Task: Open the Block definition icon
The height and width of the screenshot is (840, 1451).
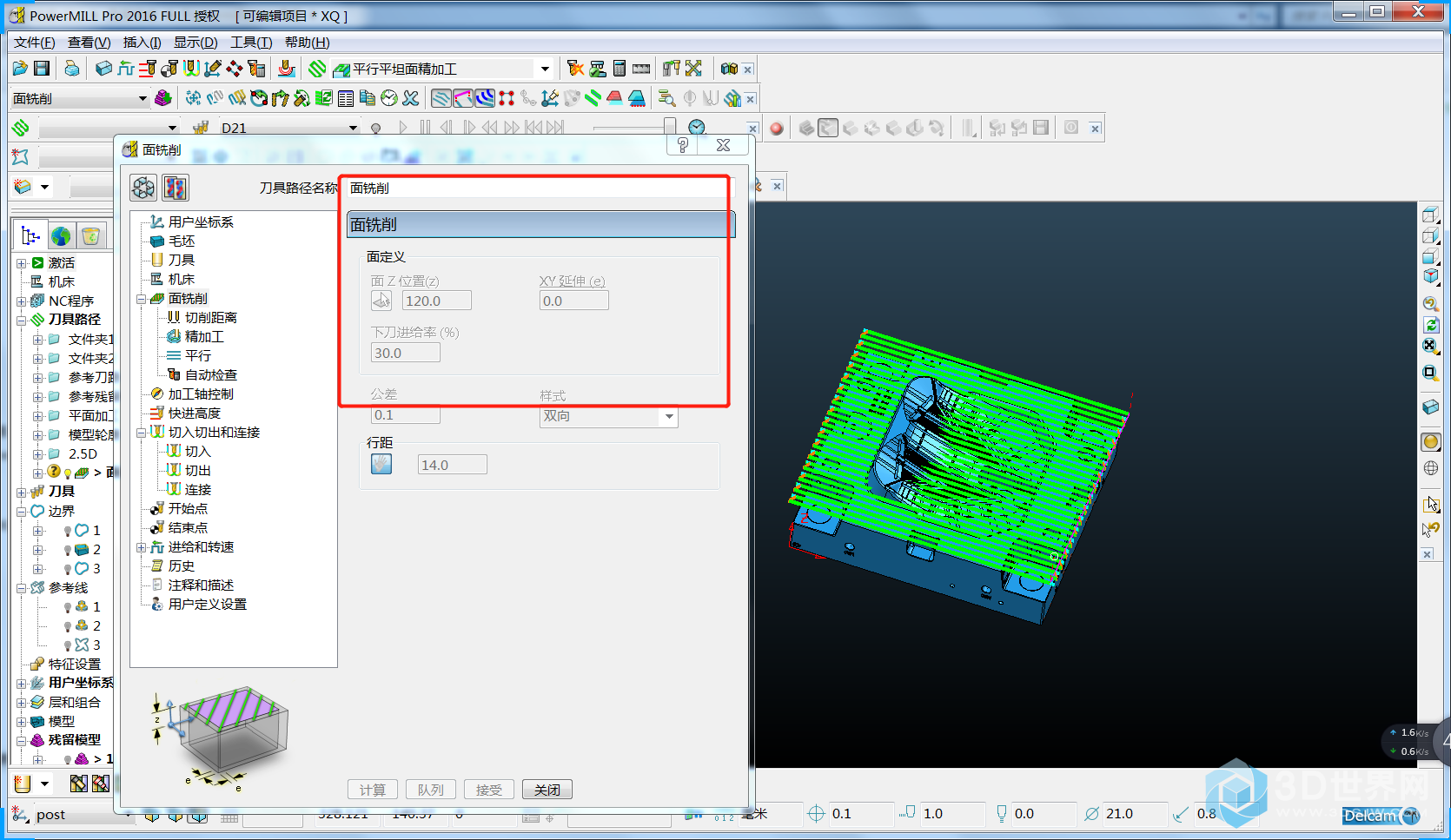Action: point(103,69)
